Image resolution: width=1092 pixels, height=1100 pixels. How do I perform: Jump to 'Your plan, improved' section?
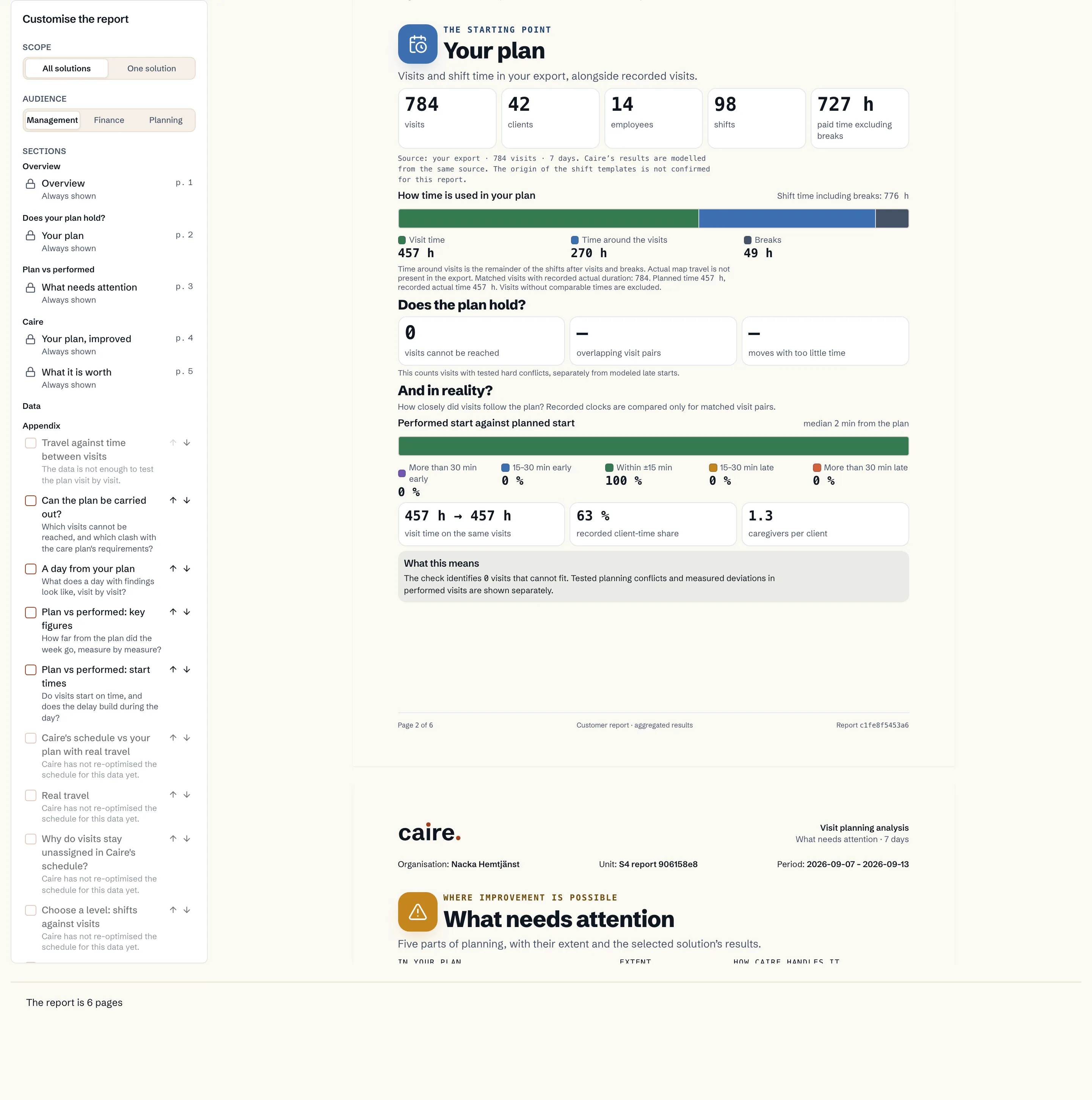pyautogui.click(x=109, y=344)
